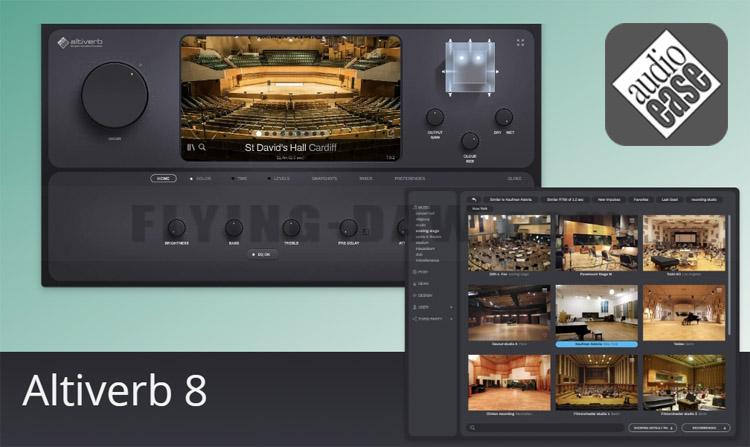The width and height of the screenshot is (750, 447).
Task: Toggle the Color tab indicator dot
Action: (x=191, y=179)
